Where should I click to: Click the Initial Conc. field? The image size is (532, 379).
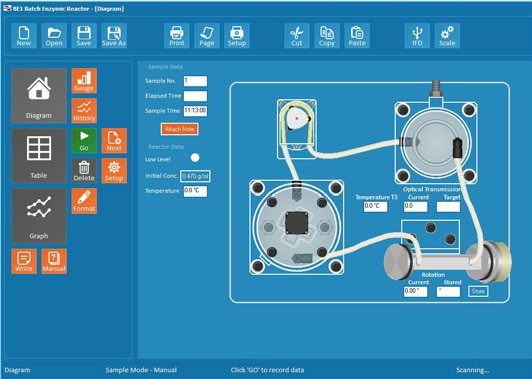pyautogui.click(x=195, y=176)
